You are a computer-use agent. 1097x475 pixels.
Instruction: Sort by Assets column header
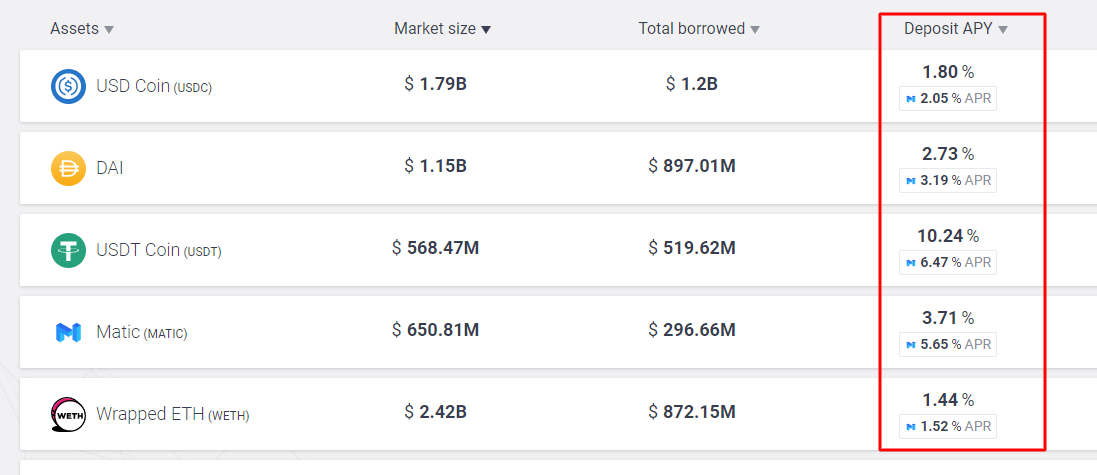(x=82, y=29)
